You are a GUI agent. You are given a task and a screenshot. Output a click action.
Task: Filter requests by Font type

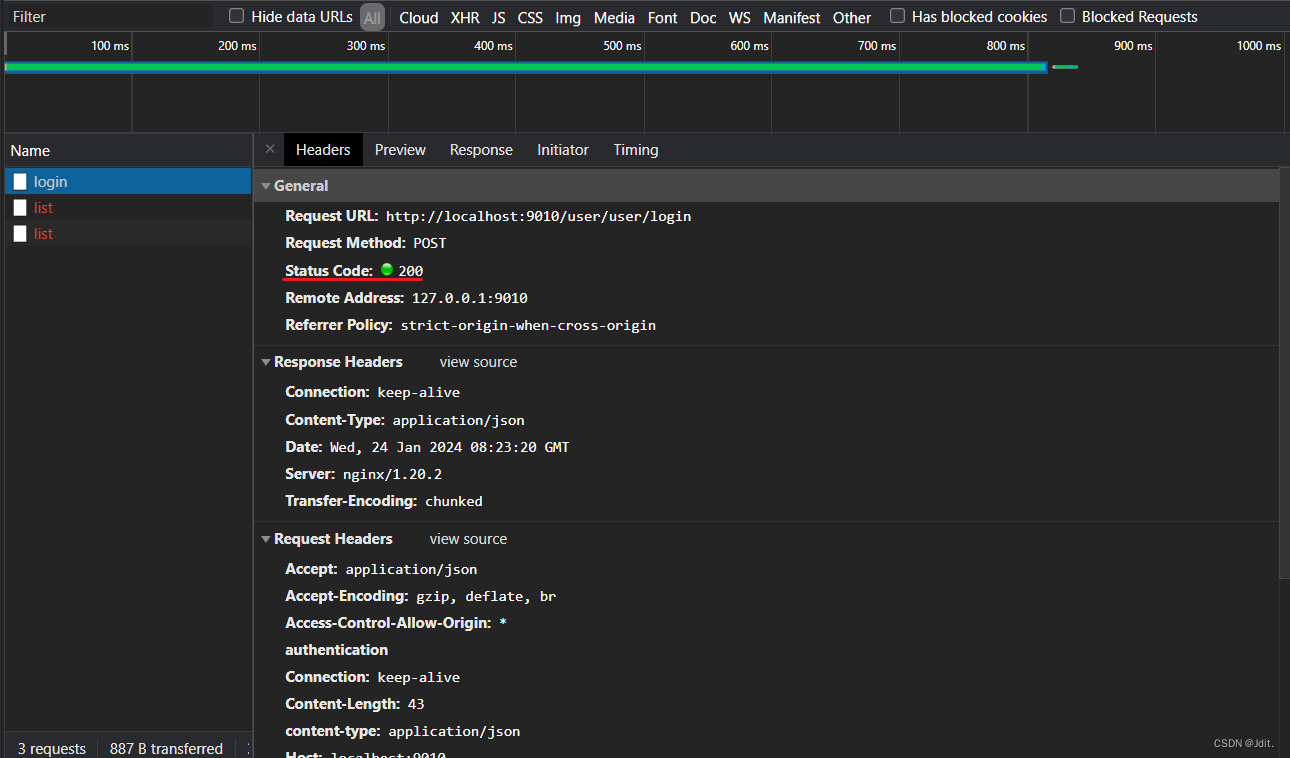[662, 17]
